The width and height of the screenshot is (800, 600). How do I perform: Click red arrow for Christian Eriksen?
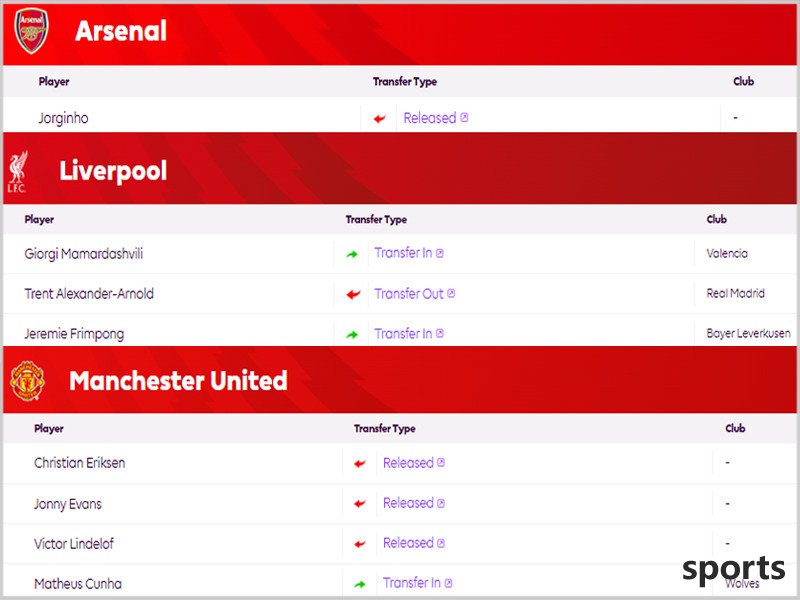click(360, 463)
